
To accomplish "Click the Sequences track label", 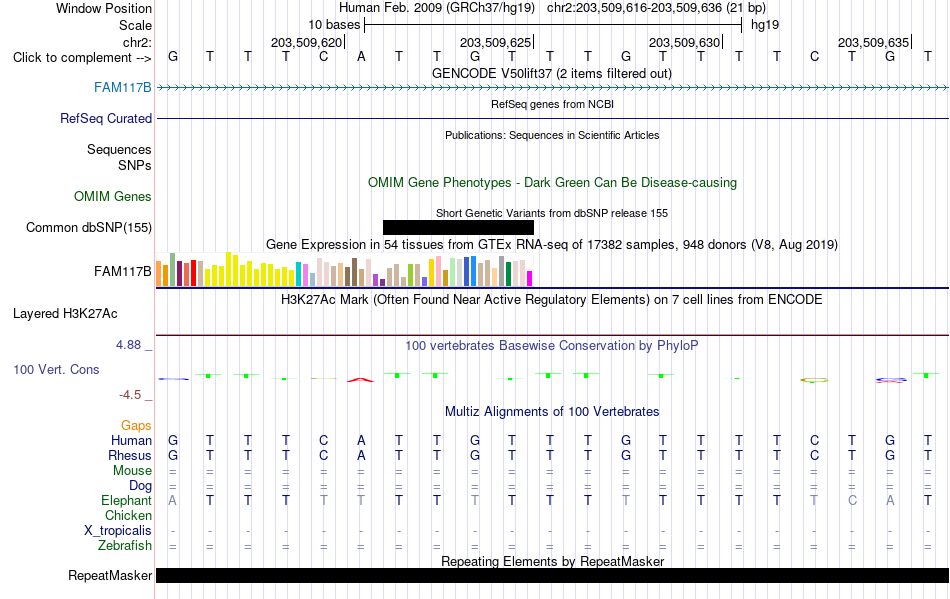I will pos(119,150).
